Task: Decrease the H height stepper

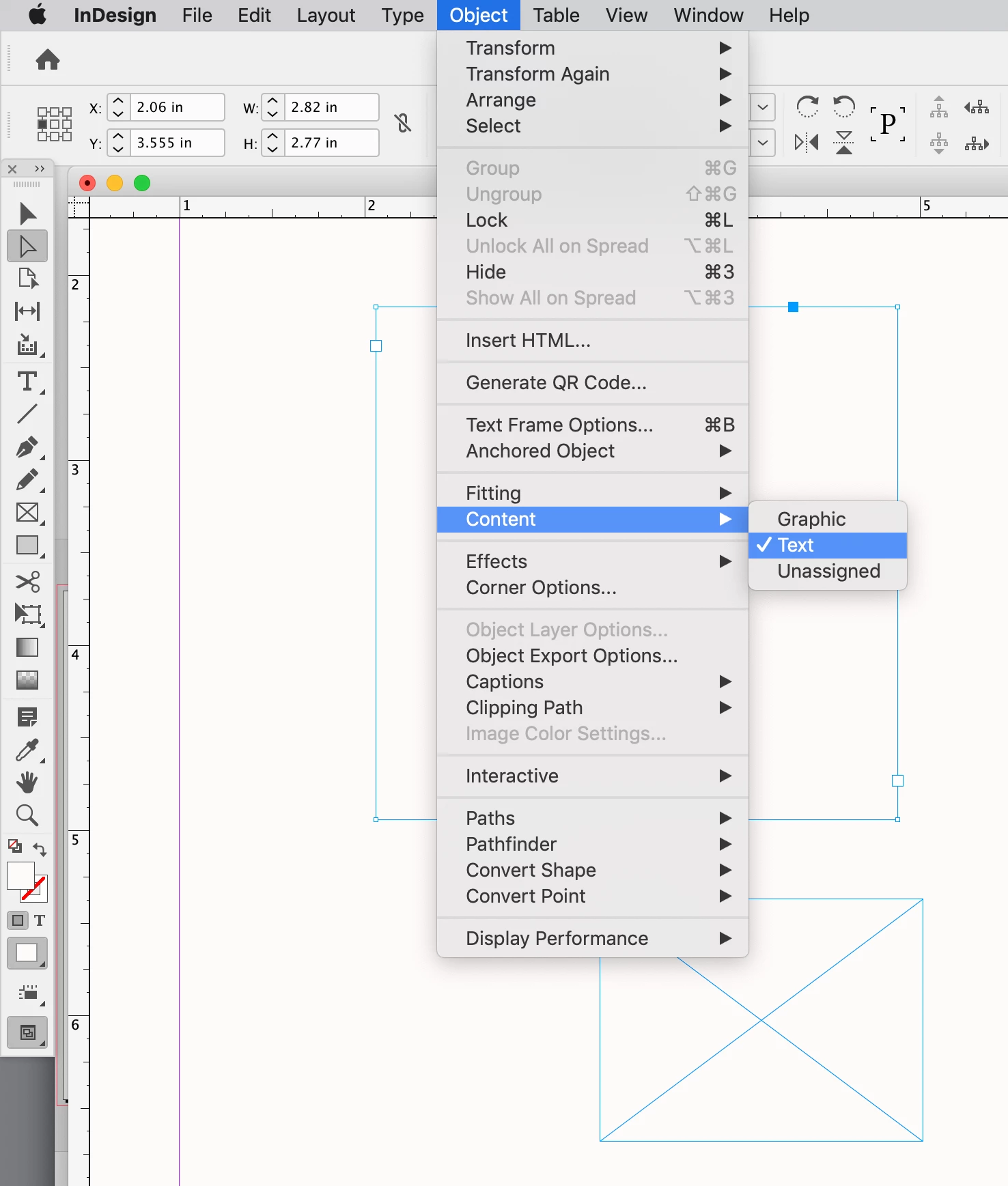Action: coord(272,149)
